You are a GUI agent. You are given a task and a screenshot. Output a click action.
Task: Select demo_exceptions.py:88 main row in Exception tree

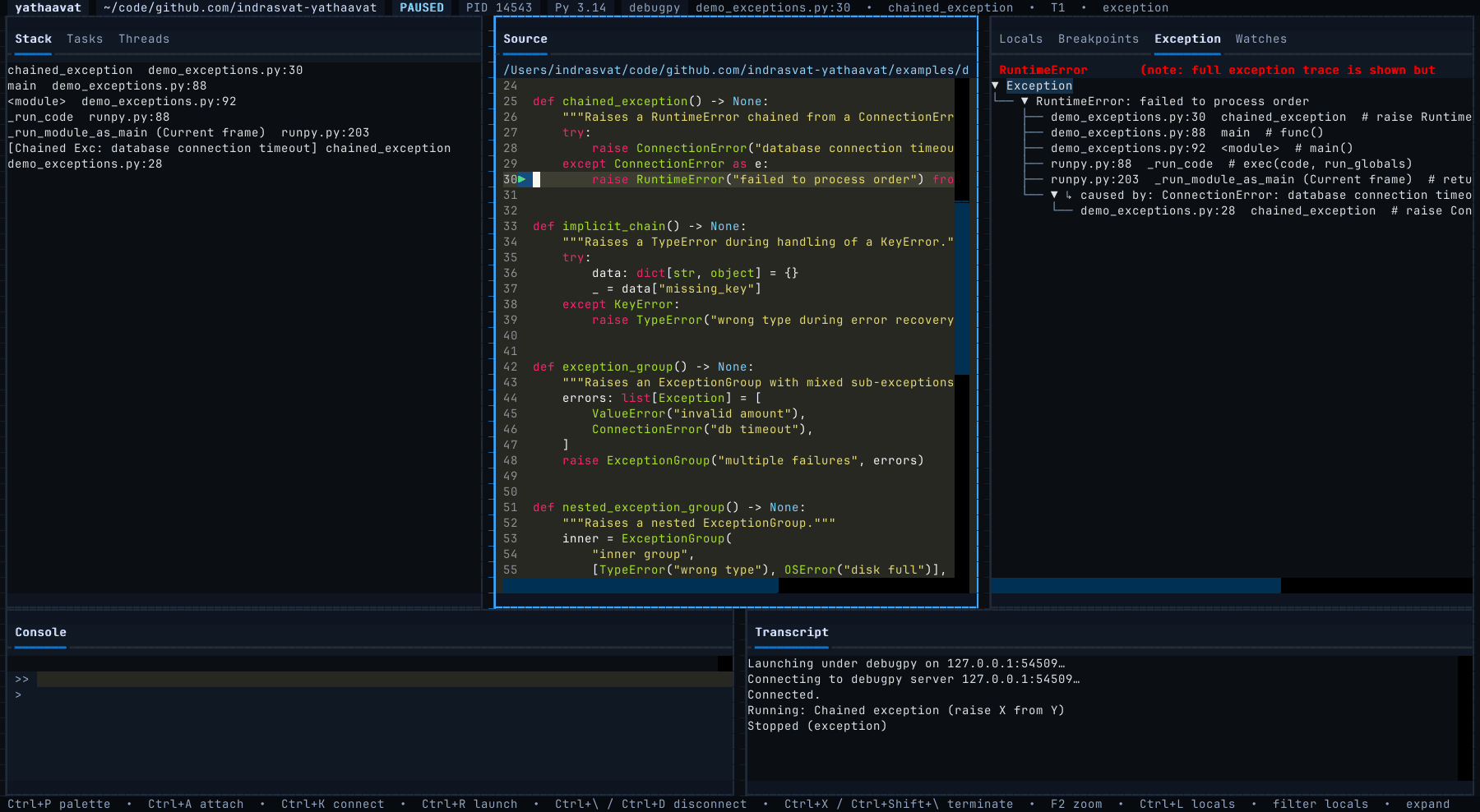point(1187,132)
